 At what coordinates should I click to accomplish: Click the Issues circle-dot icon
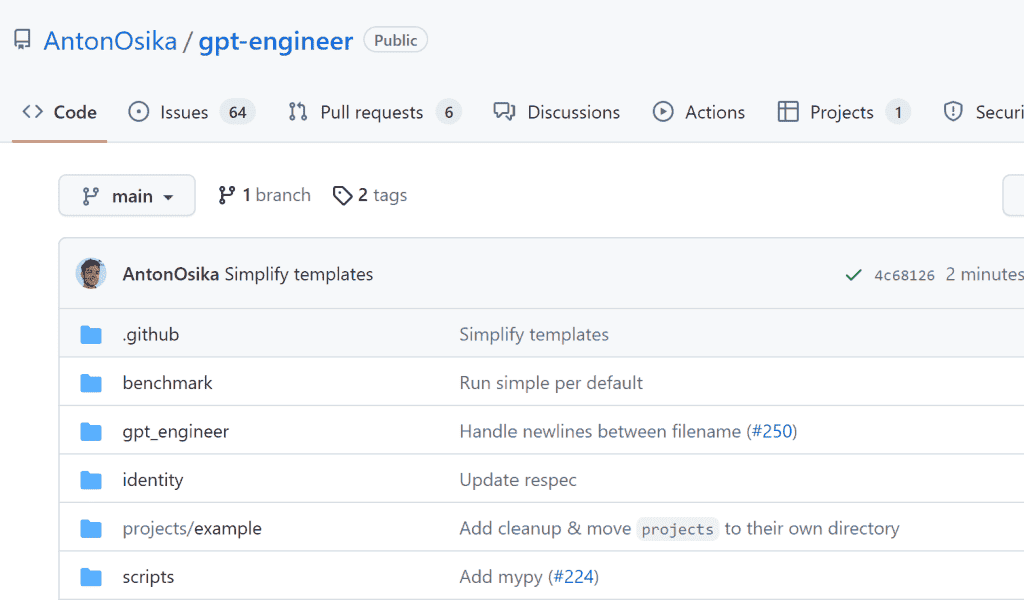[138, 112]
